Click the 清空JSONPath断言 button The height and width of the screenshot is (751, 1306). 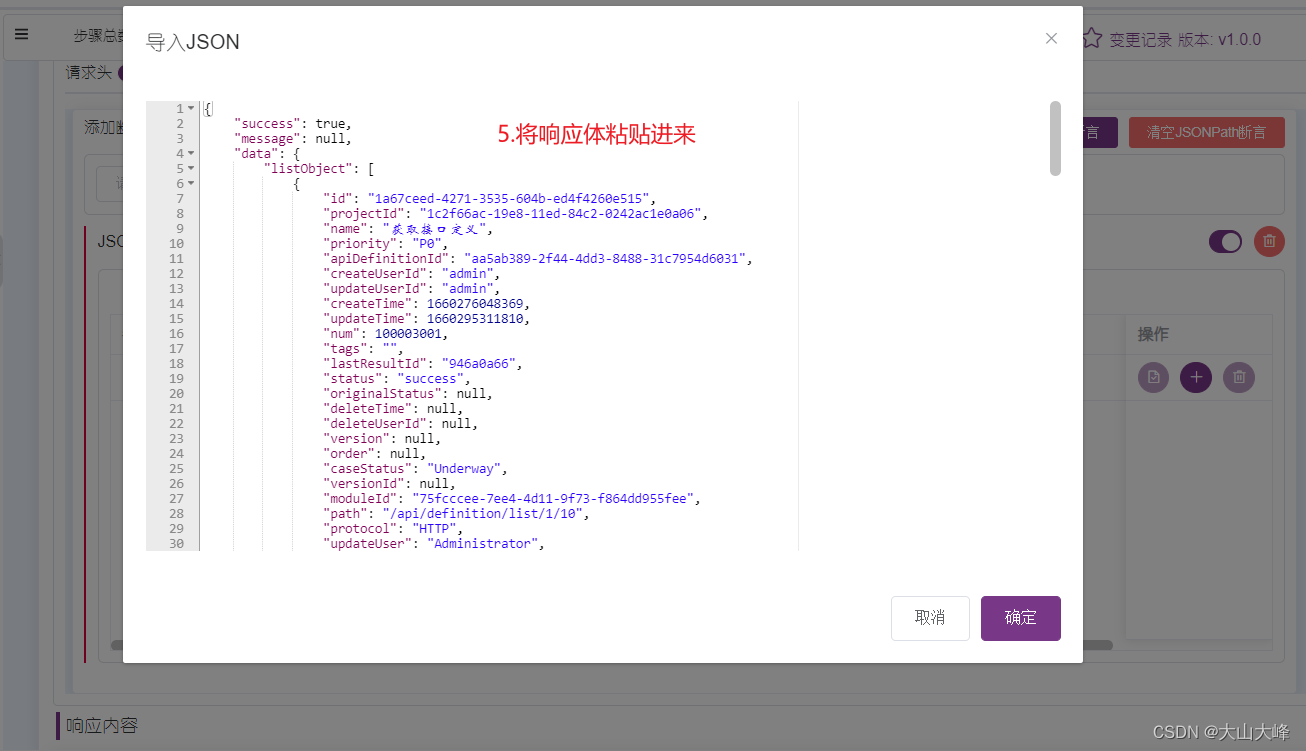click(1206, 132)
